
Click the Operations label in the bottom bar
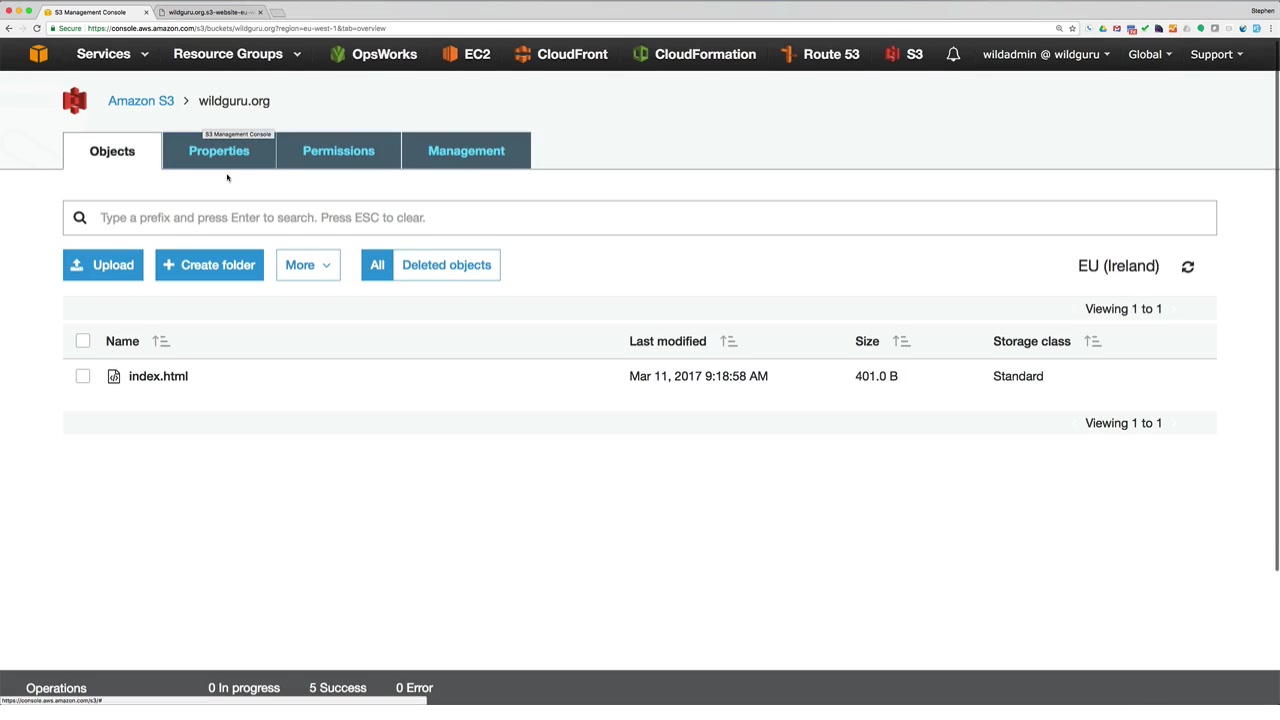[56, 688]
